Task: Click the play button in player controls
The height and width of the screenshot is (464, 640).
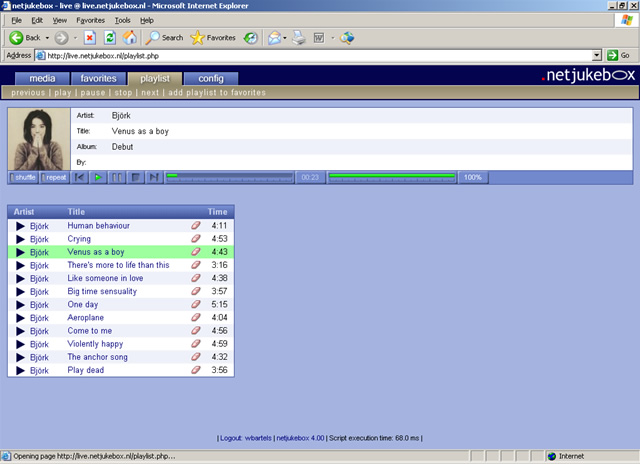Action: pyautogui.click(x=98, y=177)
